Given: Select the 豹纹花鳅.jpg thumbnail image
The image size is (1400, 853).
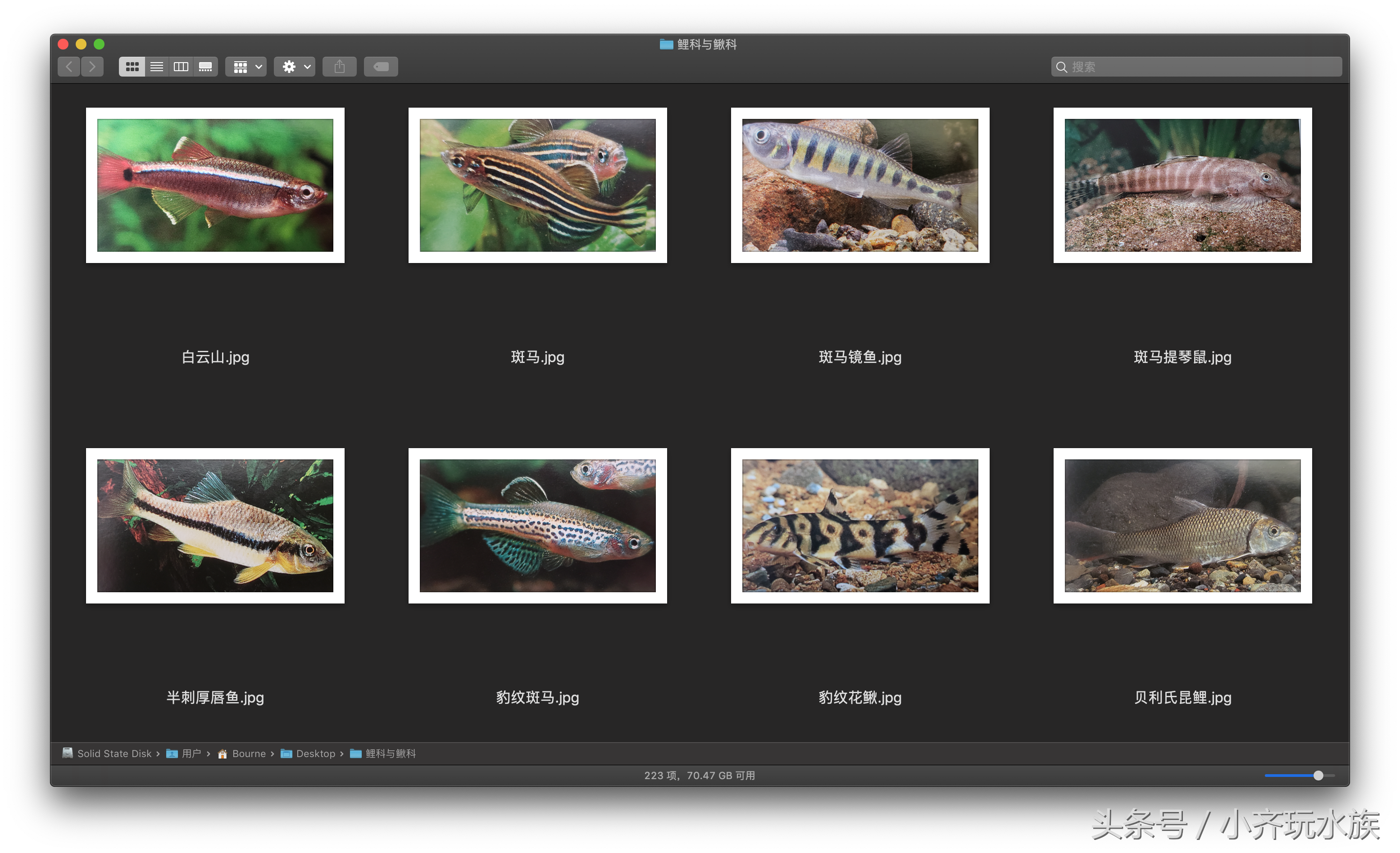Looking at the screenshot, I should point(860,526).
